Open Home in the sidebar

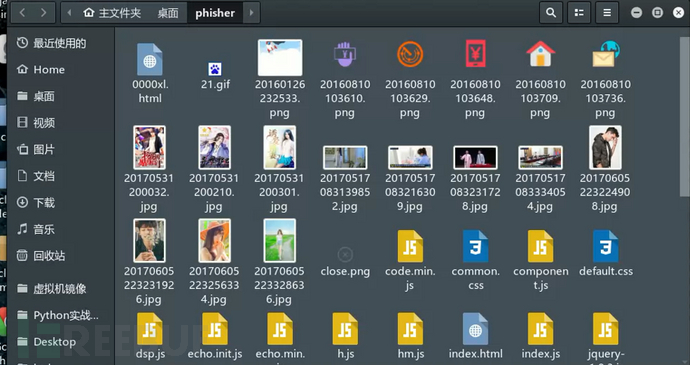point(61,70)
